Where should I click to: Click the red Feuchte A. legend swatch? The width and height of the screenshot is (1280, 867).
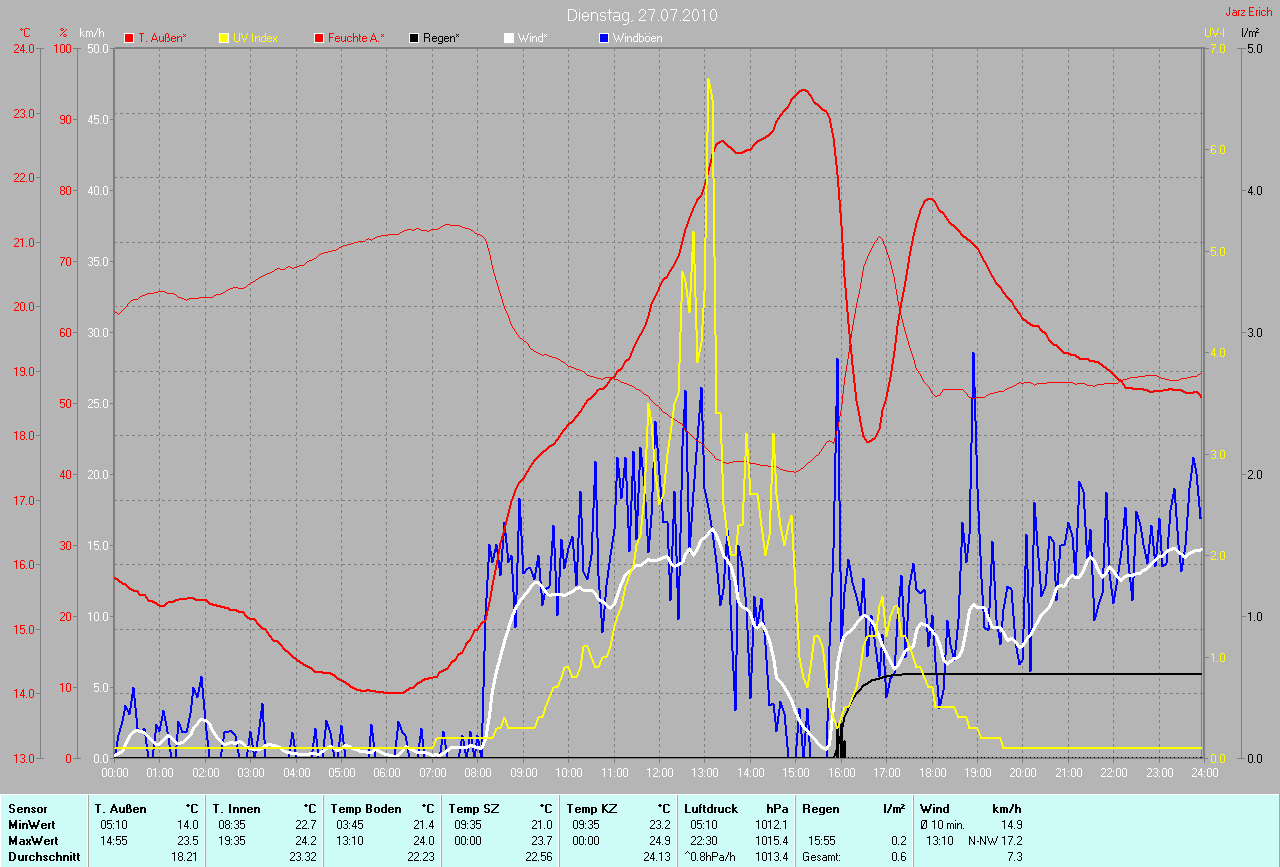pyautogui.click(x=319, y=38)
